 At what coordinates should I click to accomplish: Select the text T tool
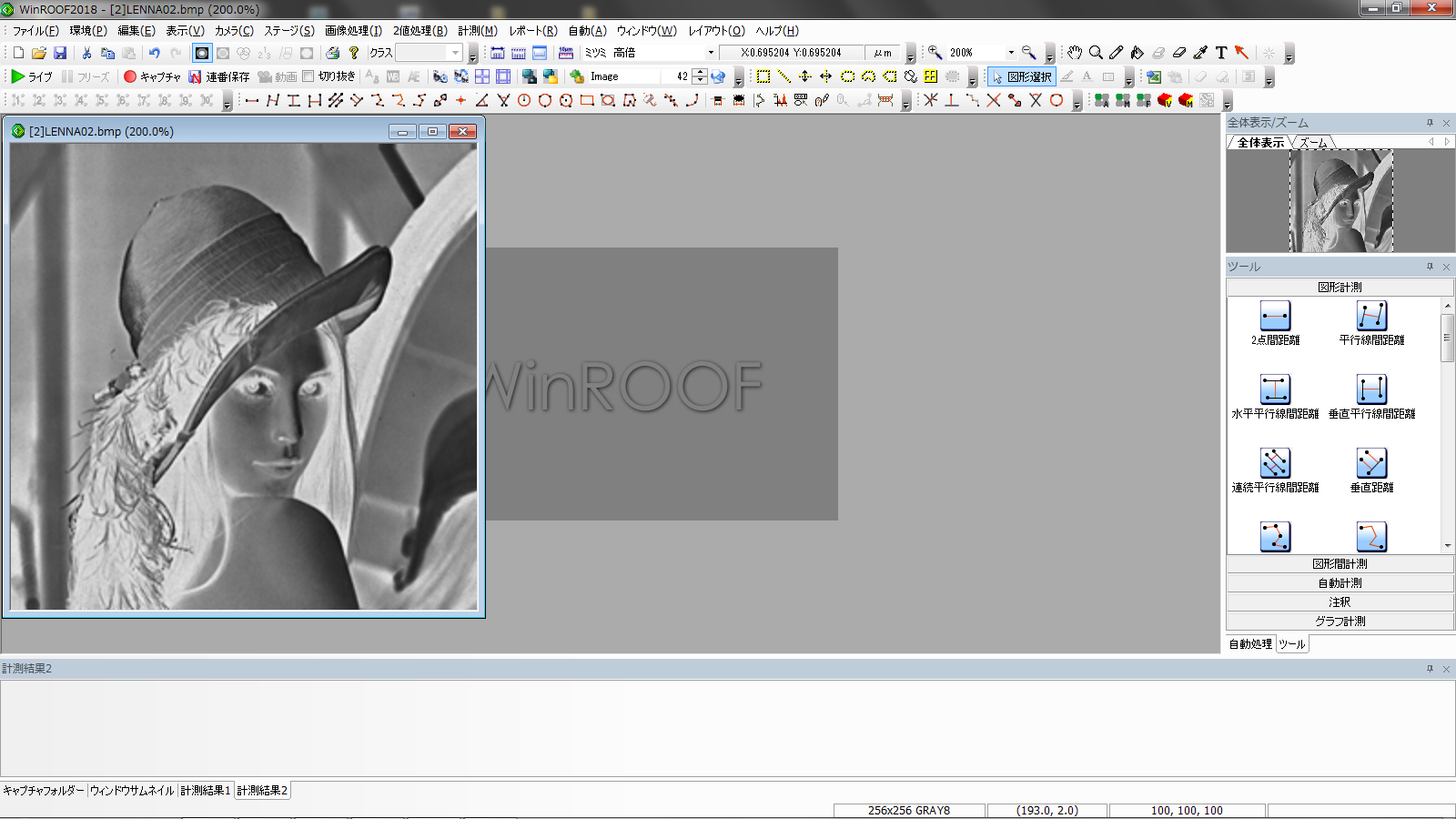point(1221,53)
